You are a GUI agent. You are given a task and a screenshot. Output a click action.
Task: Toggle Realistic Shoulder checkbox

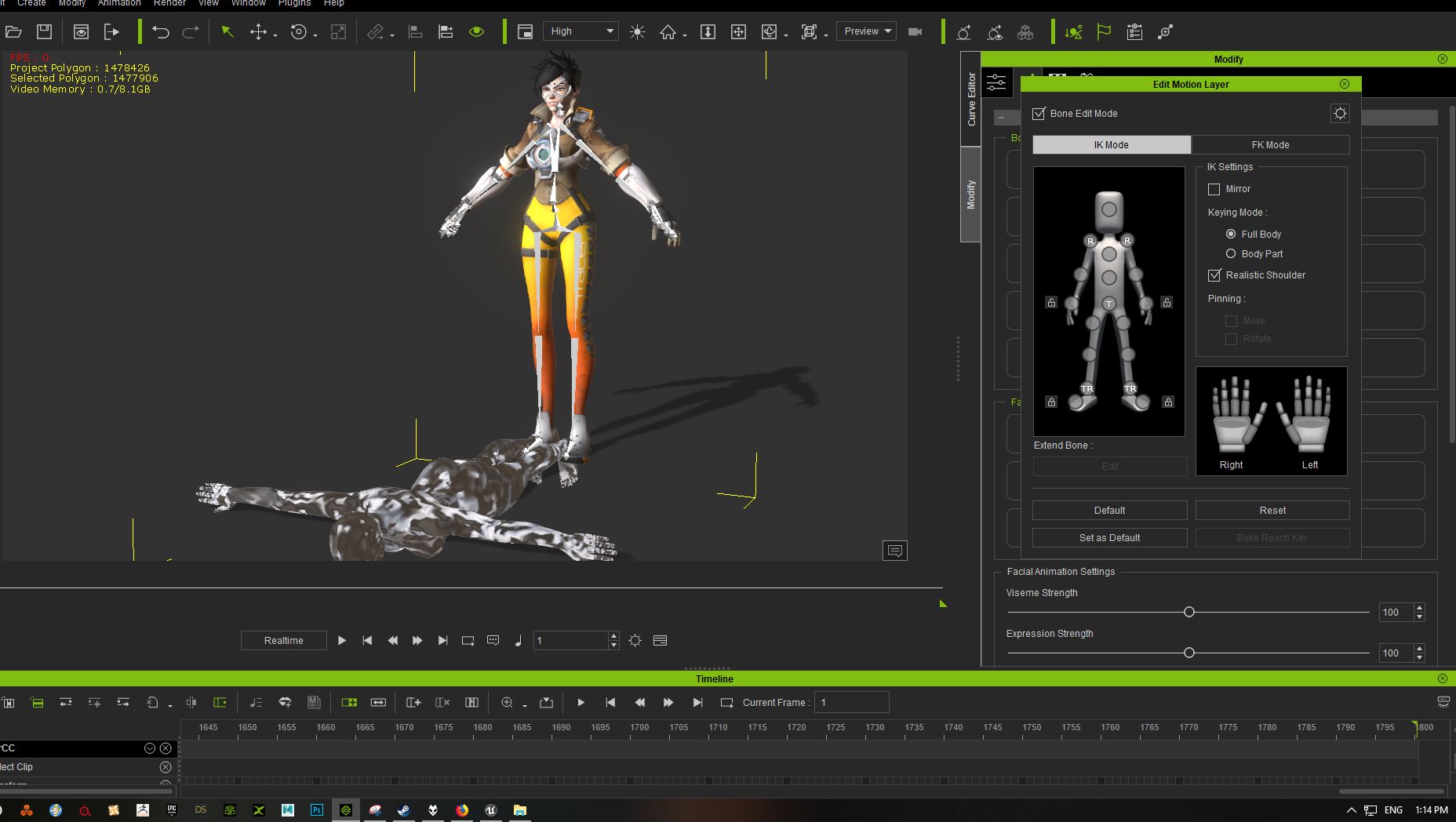pyautogui.click(x=1214, y=275)
